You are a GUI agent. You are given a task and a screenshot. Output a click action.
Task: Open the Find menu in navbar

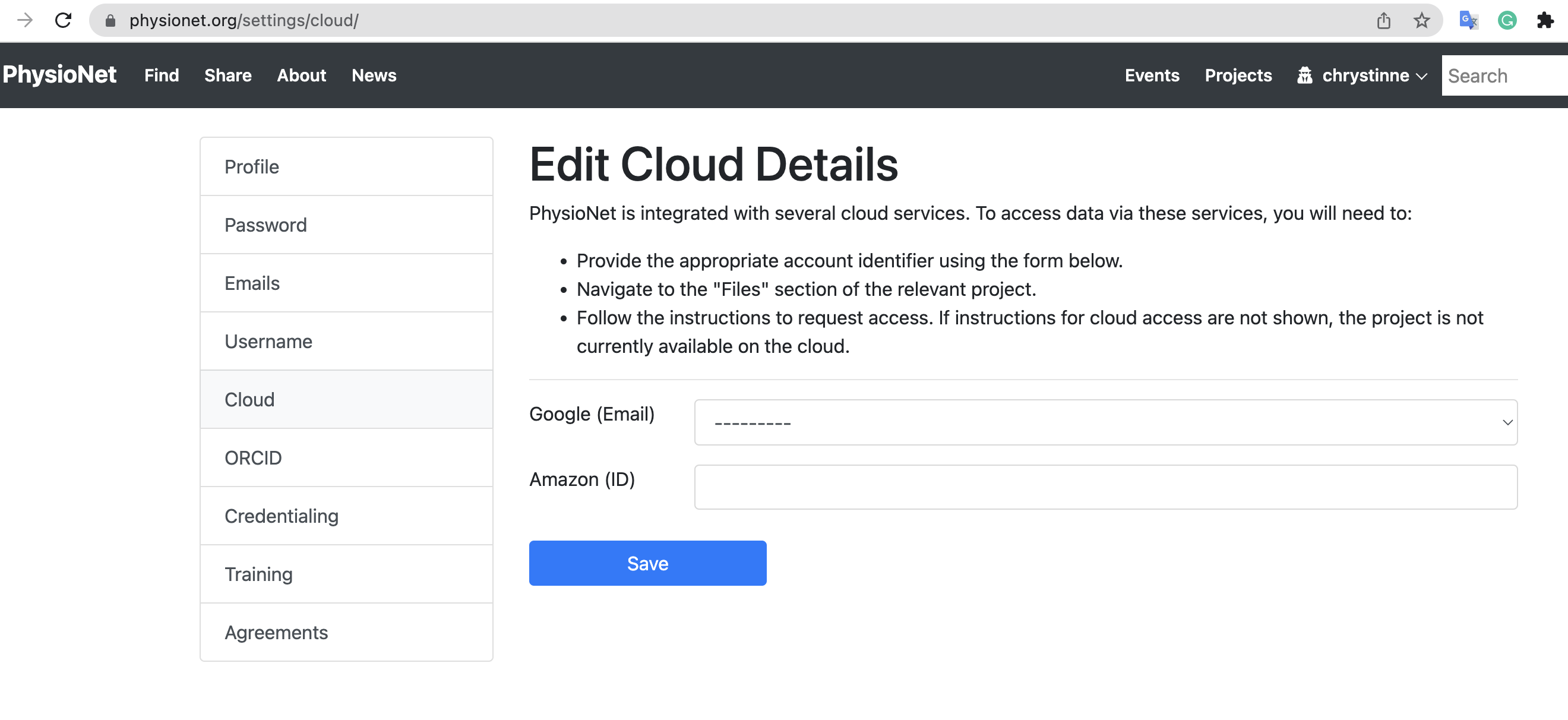point(162,75)
